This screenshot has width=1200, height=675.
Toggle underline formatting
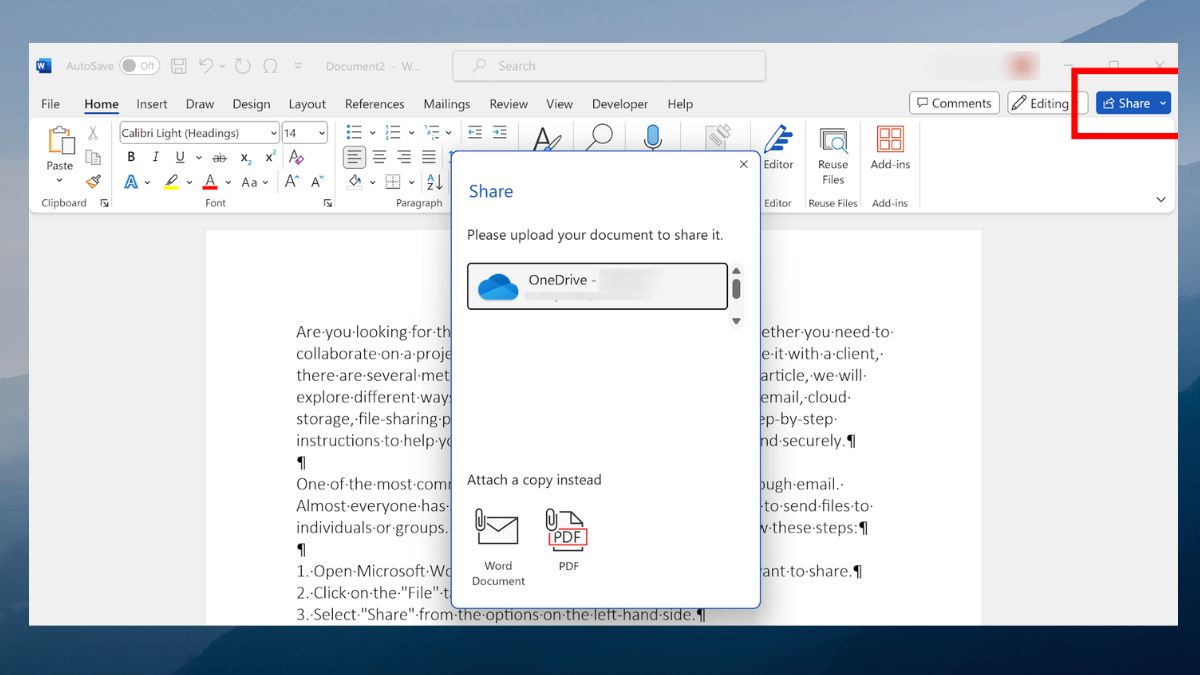click(180, 157)
